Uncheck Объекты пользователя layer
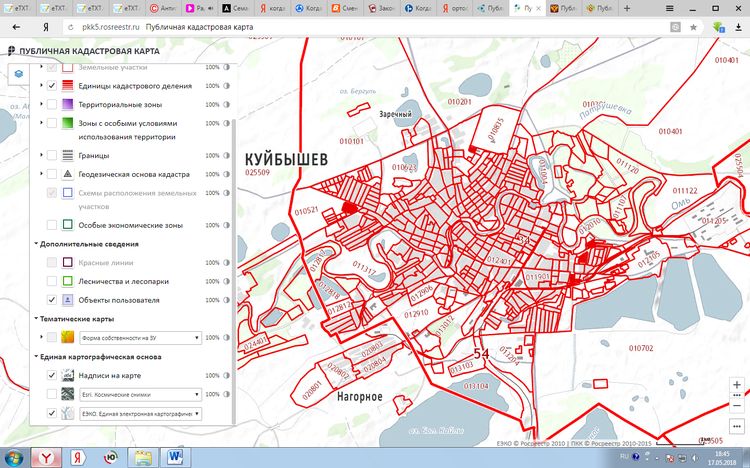Viewport: 750px width, 468px height. (x=52, y=300)
